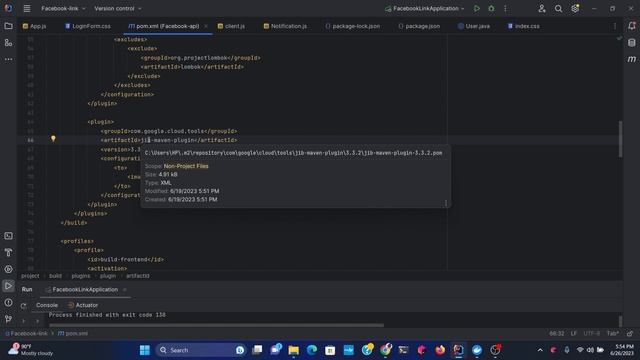Debug FacebookLinkApplication with bug icon
This screenshot has width=640, height=360.
491,8
